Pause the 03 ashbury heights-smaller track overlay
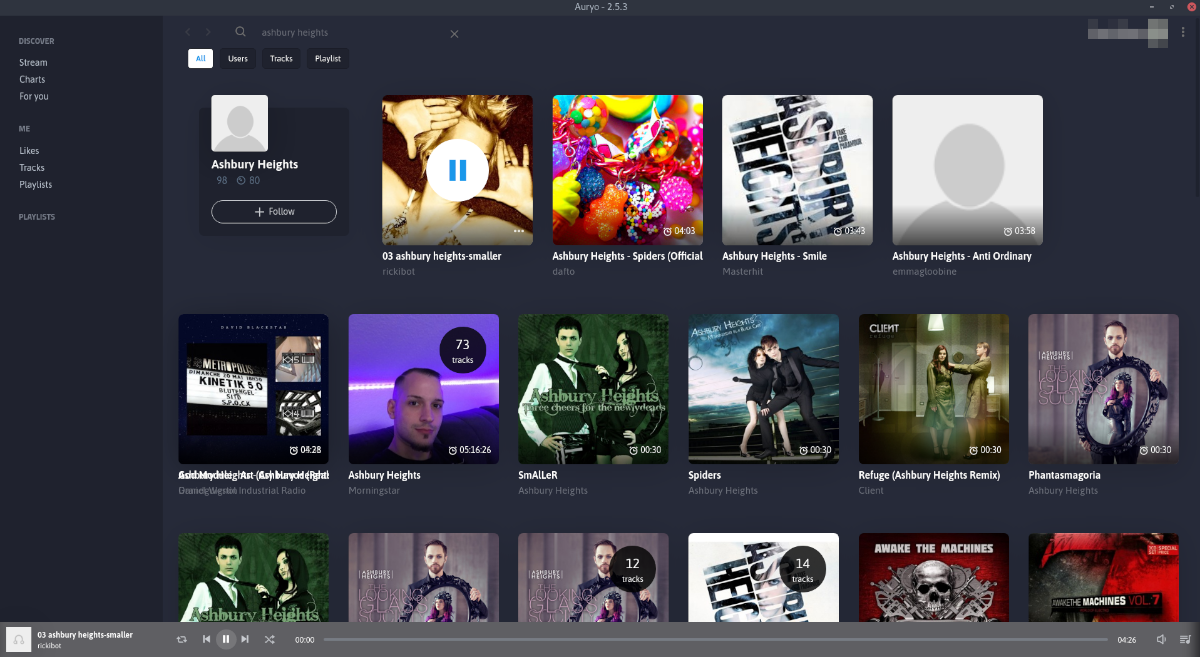The height and width of the screenshot is (657, 1200). [457, 170]
